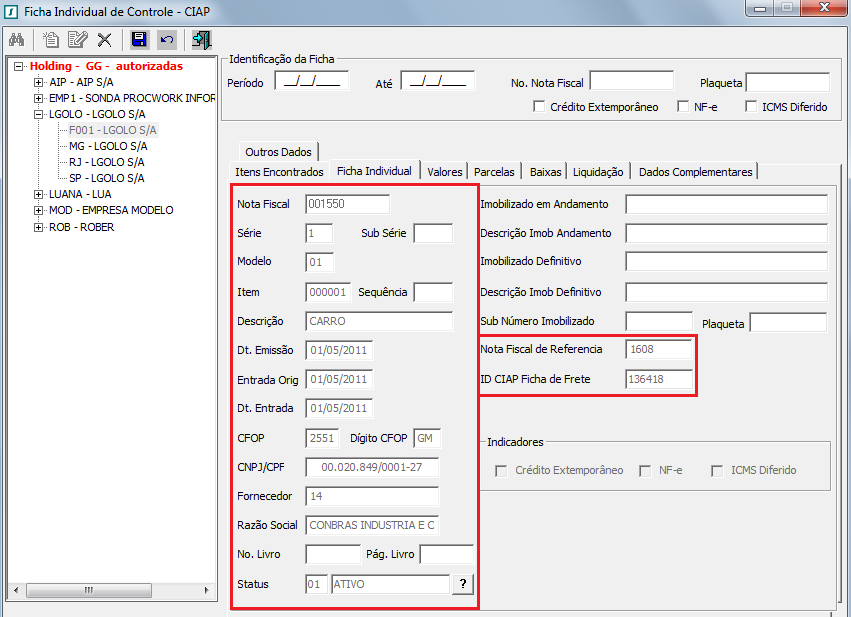Toggle the NF-e checkbox in Identificação da Ficha
Viewport: 851px width, 617px height.
(x=684, y=107)
